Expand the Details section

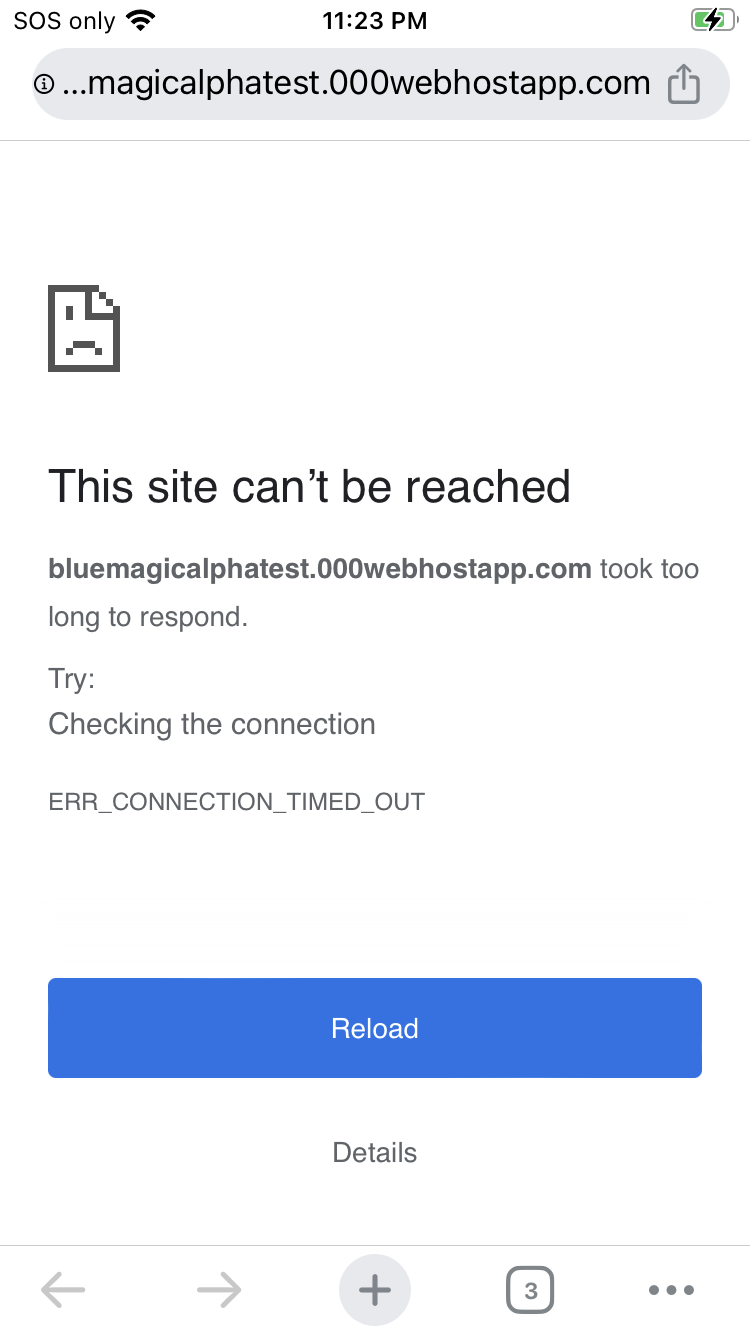pos(375,1152)
